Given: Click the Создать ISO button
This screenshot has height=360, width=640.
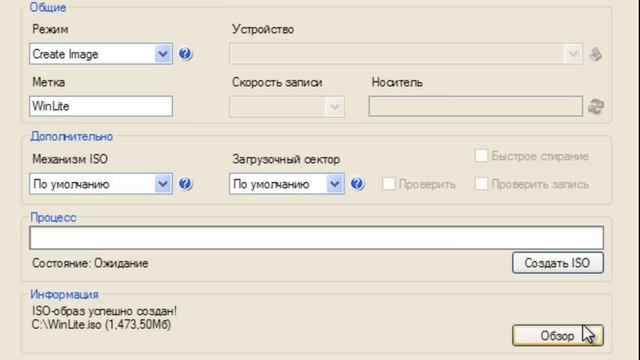Looking at the screenshot, I should pyautogui.click(x=558, y=263).
